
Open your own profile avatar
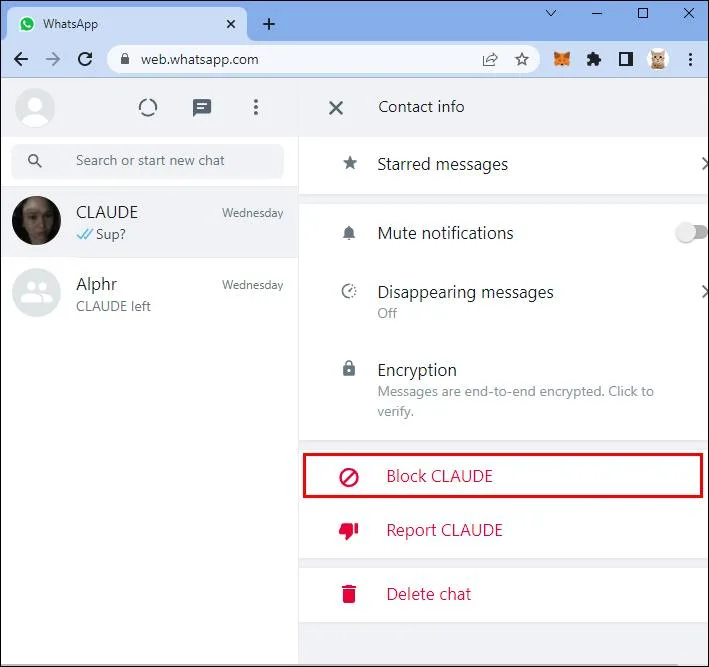35,108
